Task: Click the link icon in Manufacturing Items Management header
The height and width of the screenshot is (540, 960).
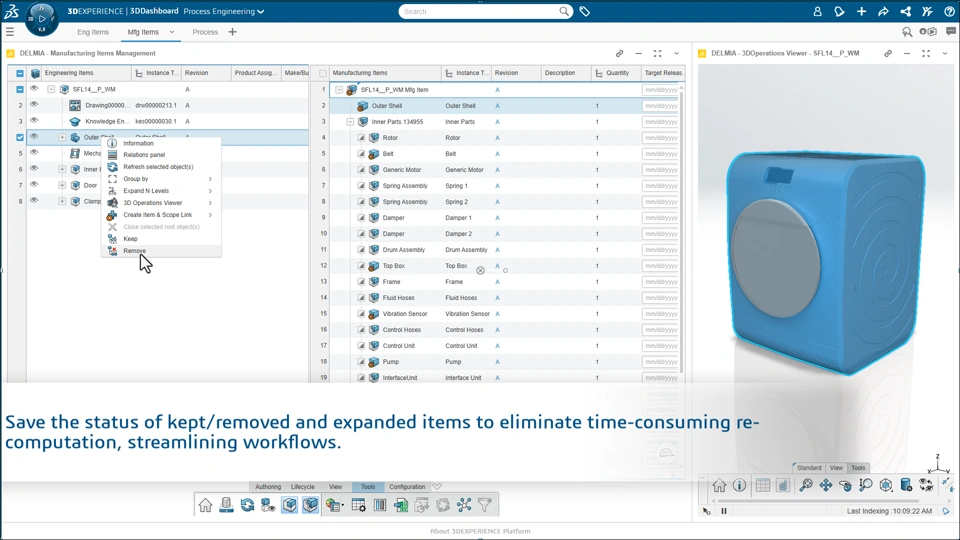Action: coord(620,53)
